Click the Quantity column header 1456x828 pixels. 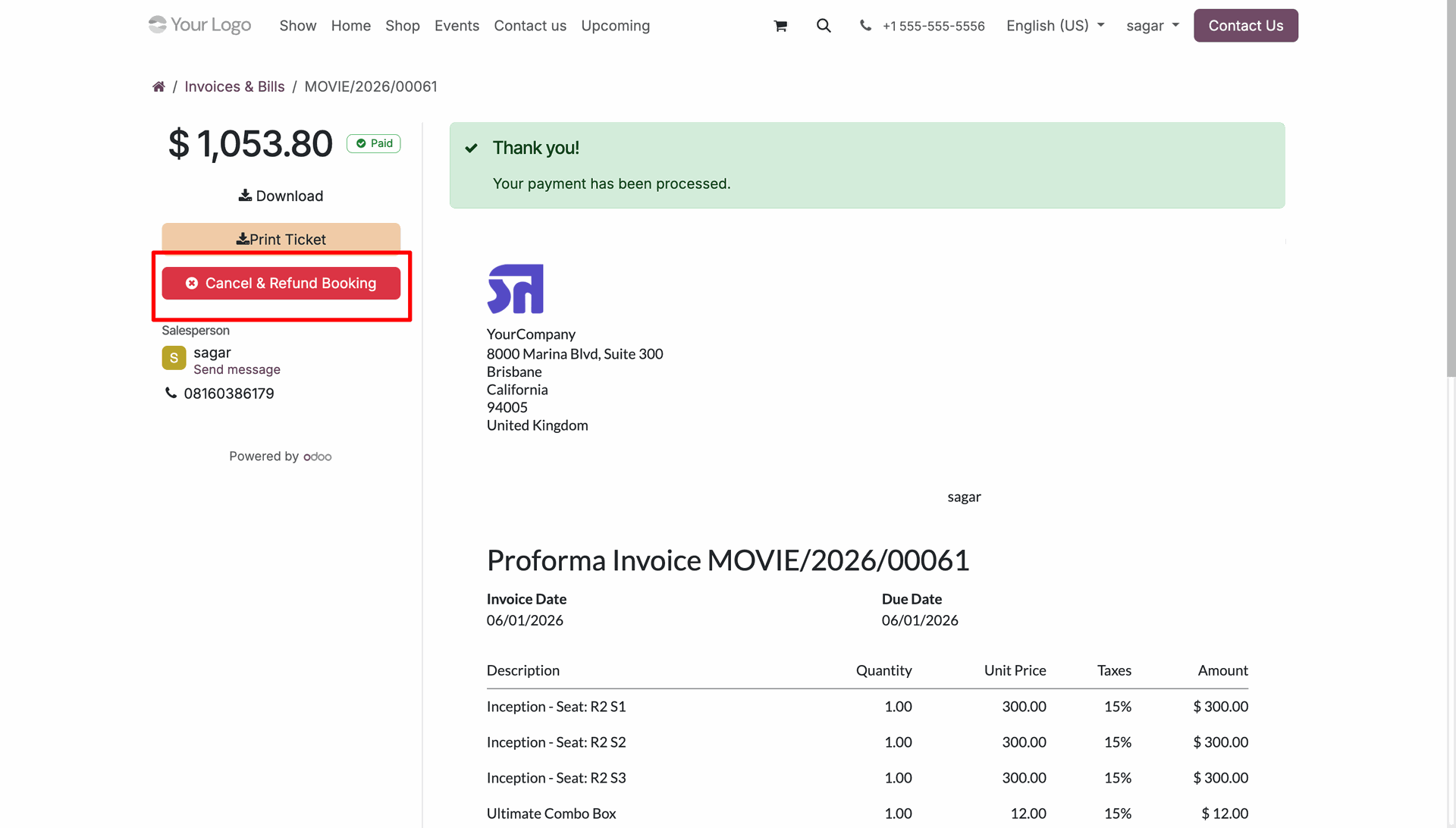883,671
